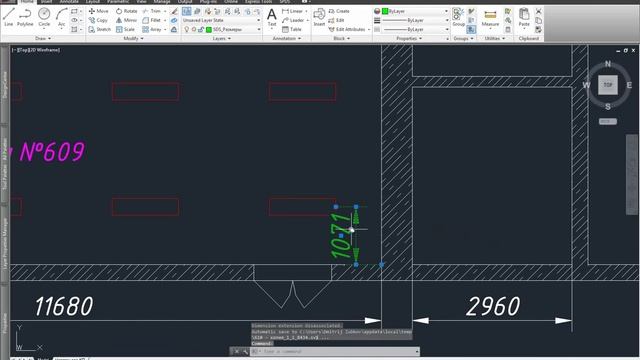Image resolution: width=640 pixels, height=360 pixels.
Task: Click the Edit Attributes button
Action: [x=347, y=29]
